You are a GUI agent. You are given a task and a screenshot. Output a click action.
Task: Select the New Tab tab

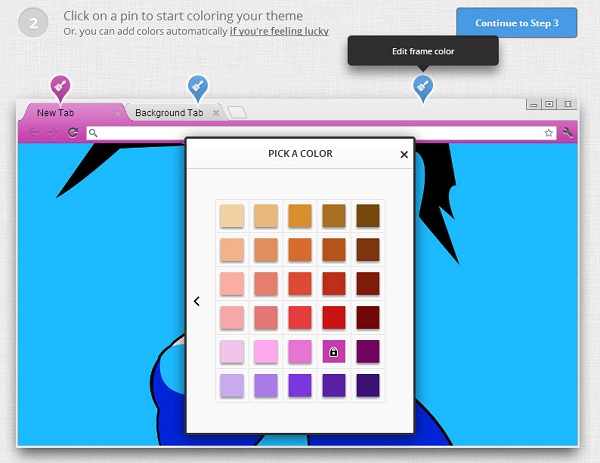pos(55,113)
